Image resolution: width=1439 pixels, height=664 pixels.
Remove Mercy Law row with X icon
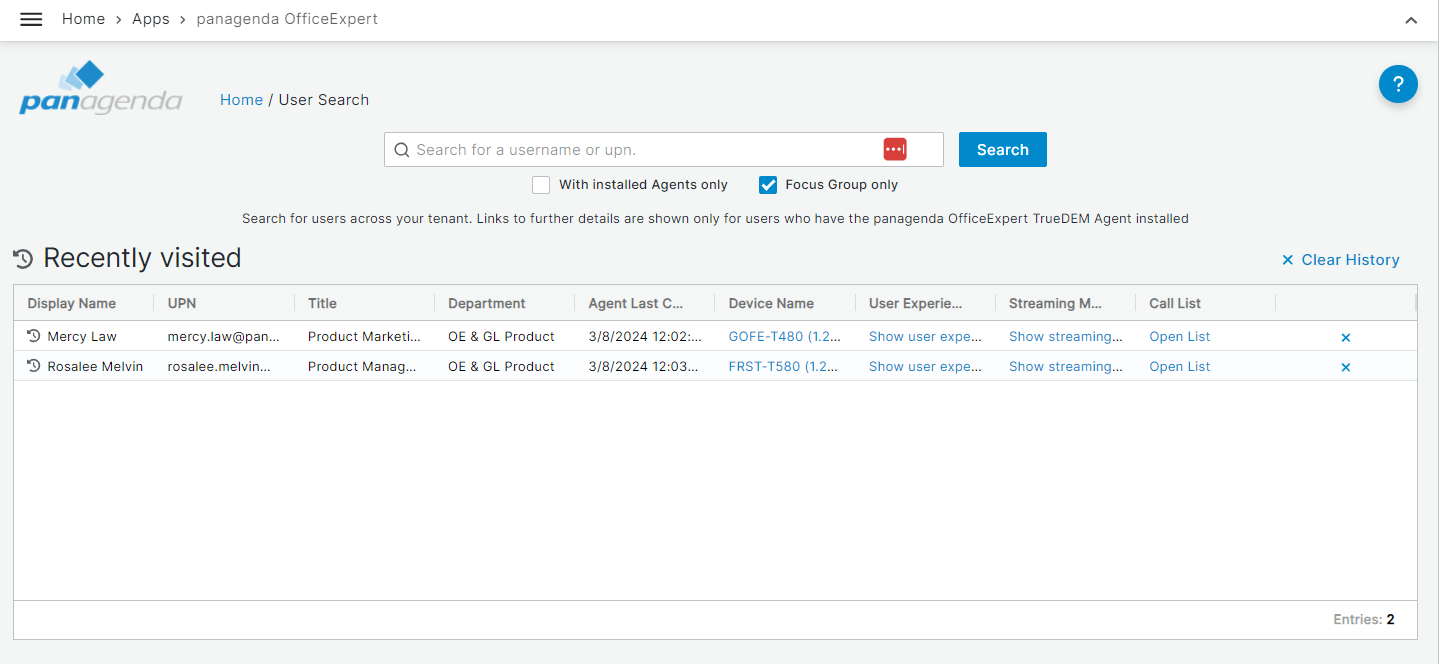point(1345,337)
